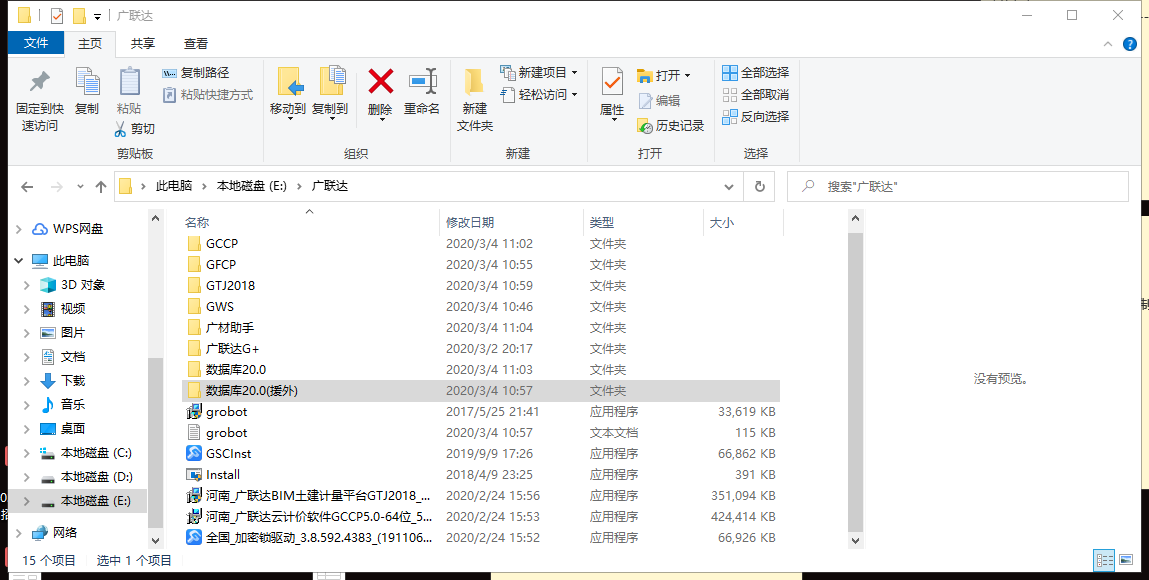Open History (历史记录) in ribbon
Image resolution: width=1149 pixels, height=580 pixels.
pos(670,126)
